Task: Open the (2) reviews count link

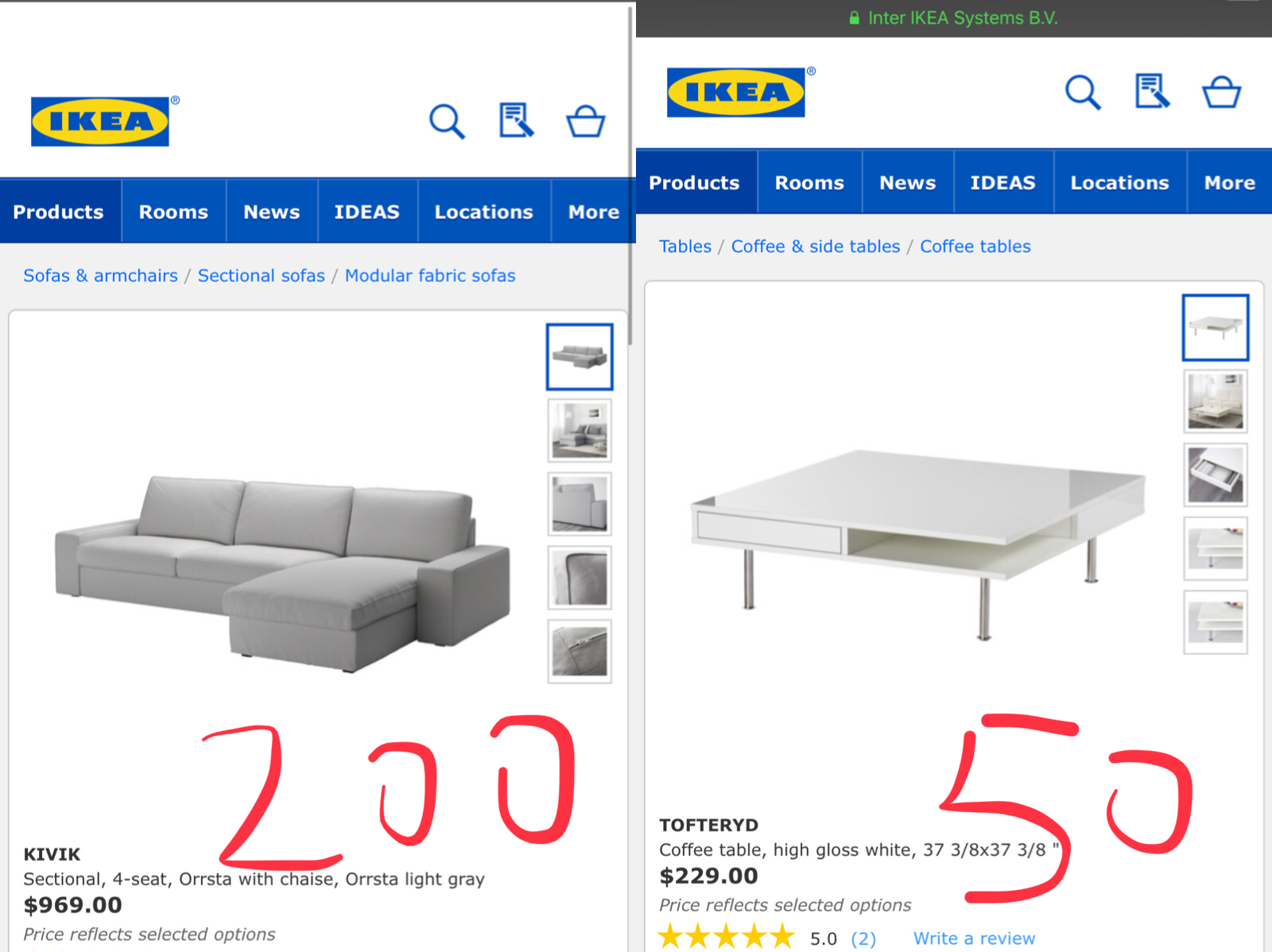Action: pos(863,938)
